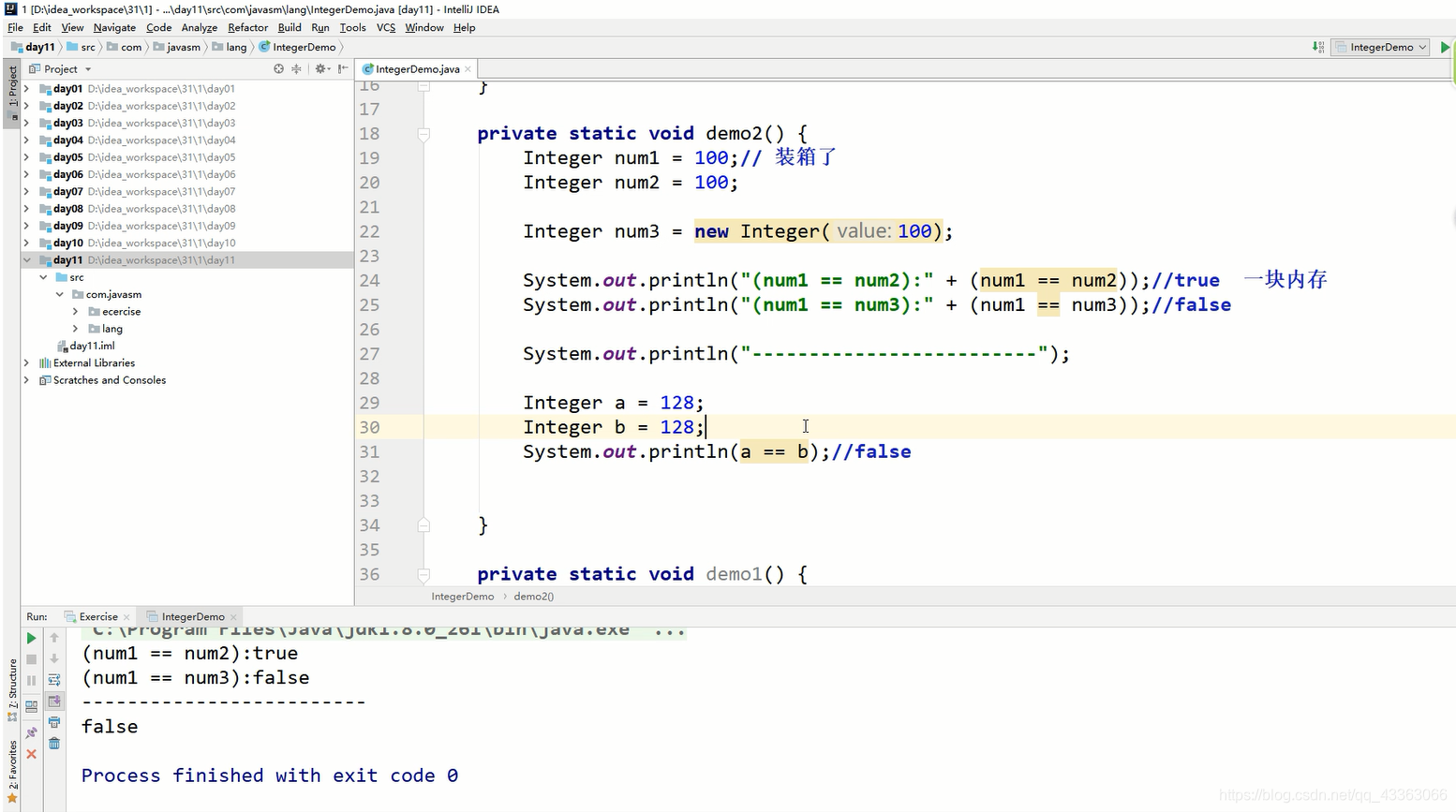Expand the lang package
The height and width of the screenshot is (812, 1456).
tap(76, 329)
